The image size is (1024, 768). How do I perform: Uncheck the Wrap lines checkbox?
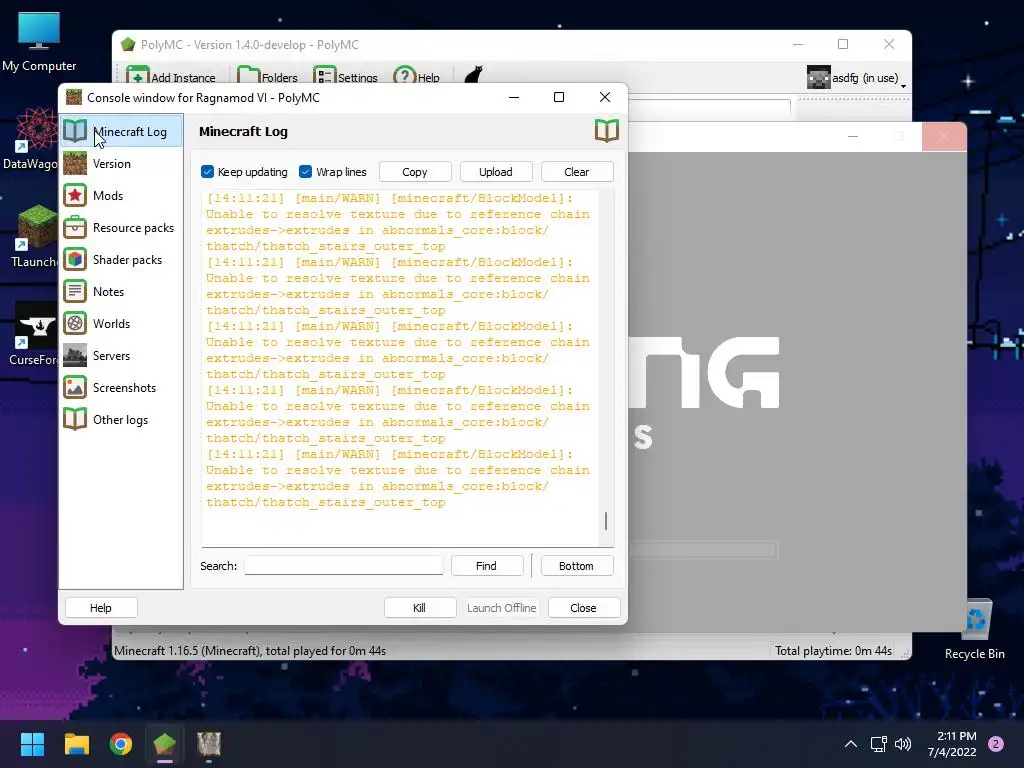305,172
